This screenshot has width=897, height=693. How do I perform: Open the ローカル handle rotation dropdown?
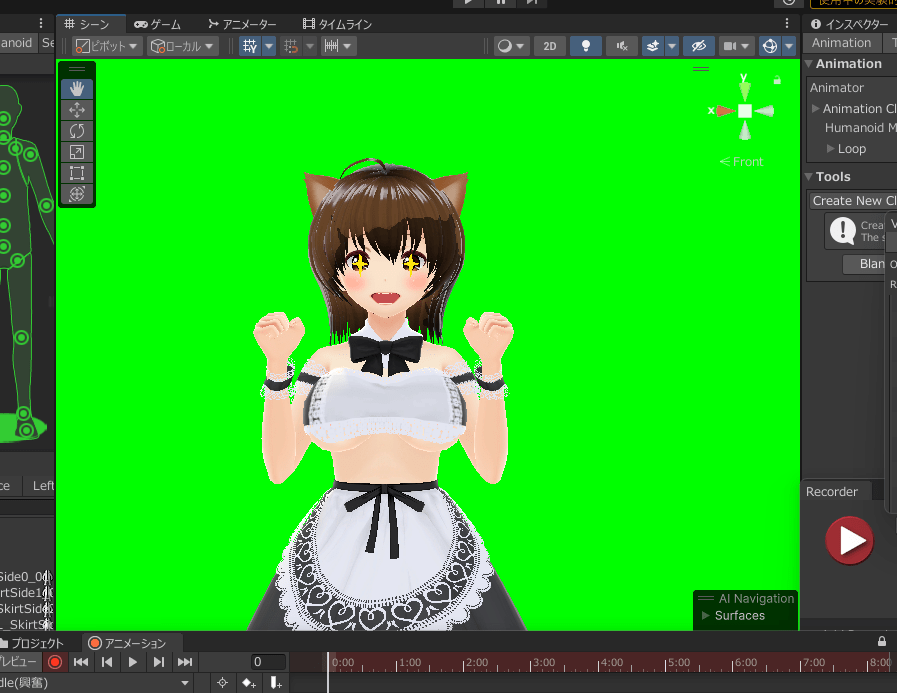183,46
